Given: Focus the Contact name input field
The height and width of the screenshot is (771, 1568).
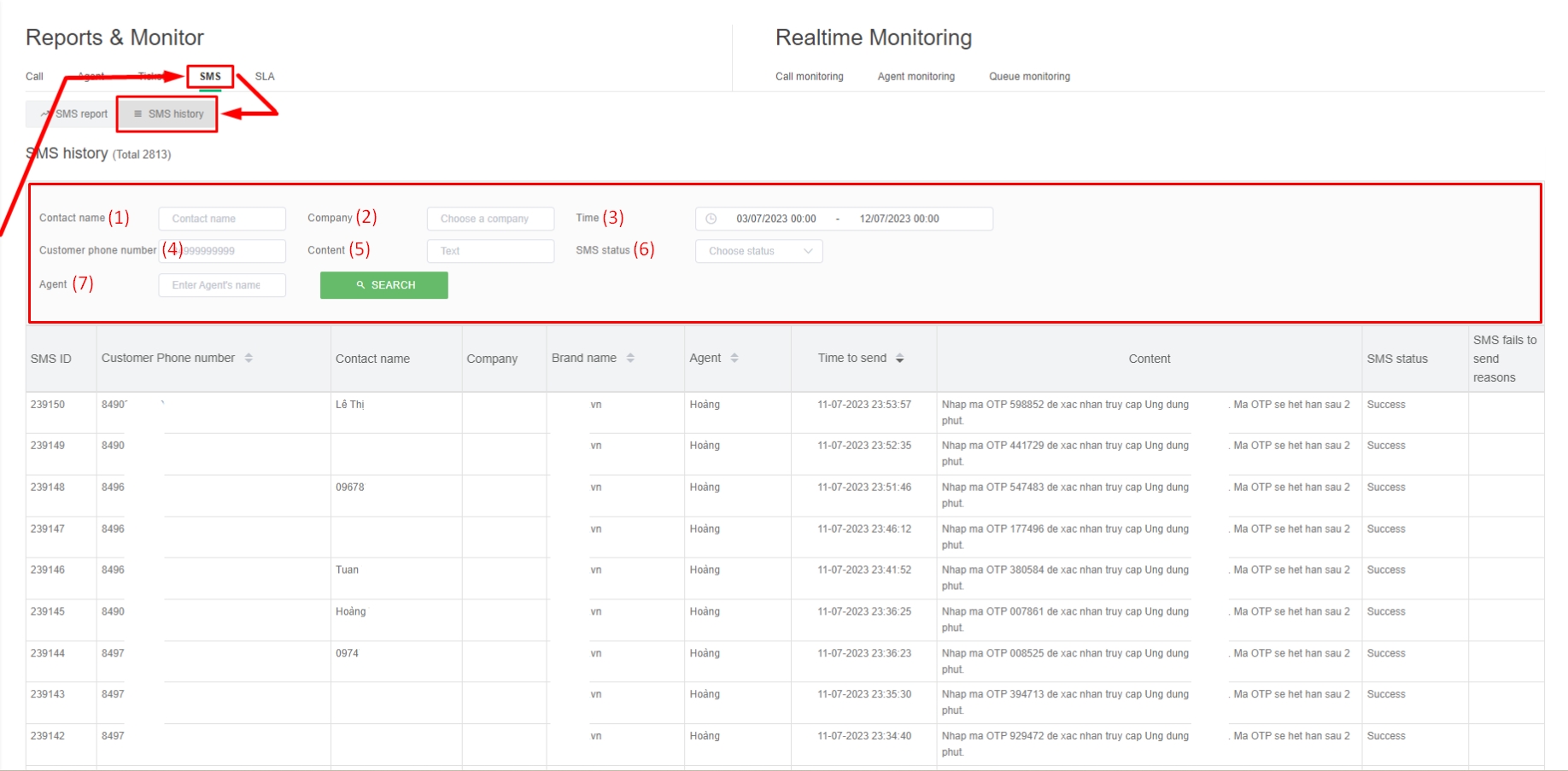Looking at the screenshot, I should (x=222, y=219).
